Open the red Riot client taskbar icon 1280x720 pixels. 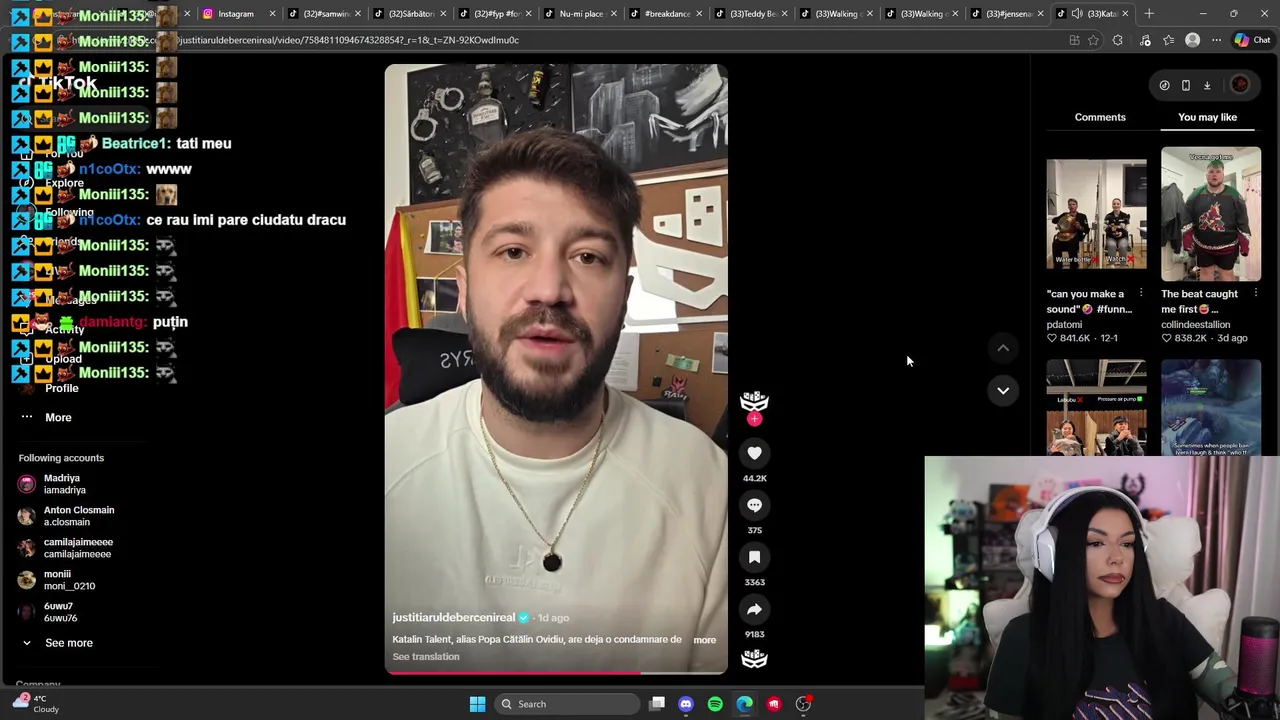pyautogui.click(x=774, y=704)
